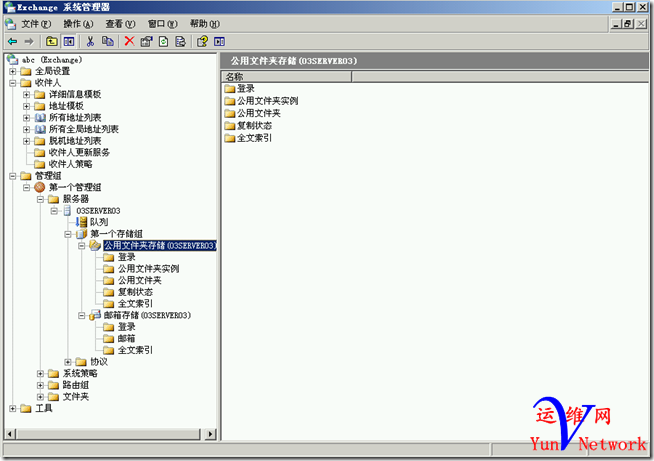
Task: Expand the 路由组 tree node
Action: (x=40, y=385)
